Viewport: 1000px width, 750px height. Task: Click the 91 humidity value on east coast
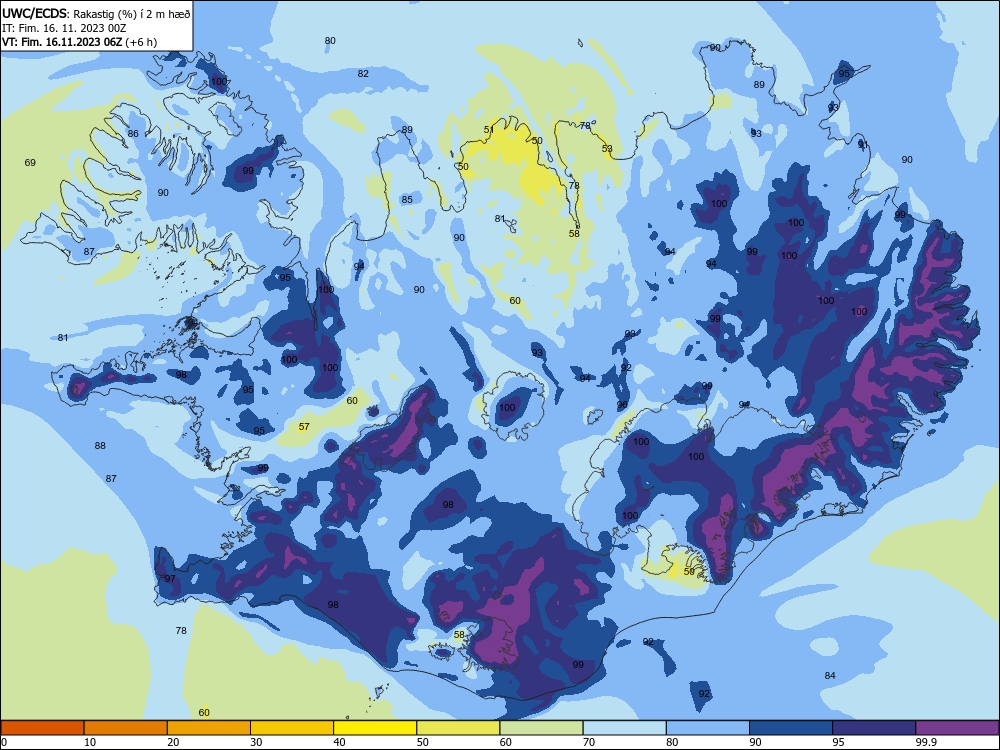tap(863, 145)
